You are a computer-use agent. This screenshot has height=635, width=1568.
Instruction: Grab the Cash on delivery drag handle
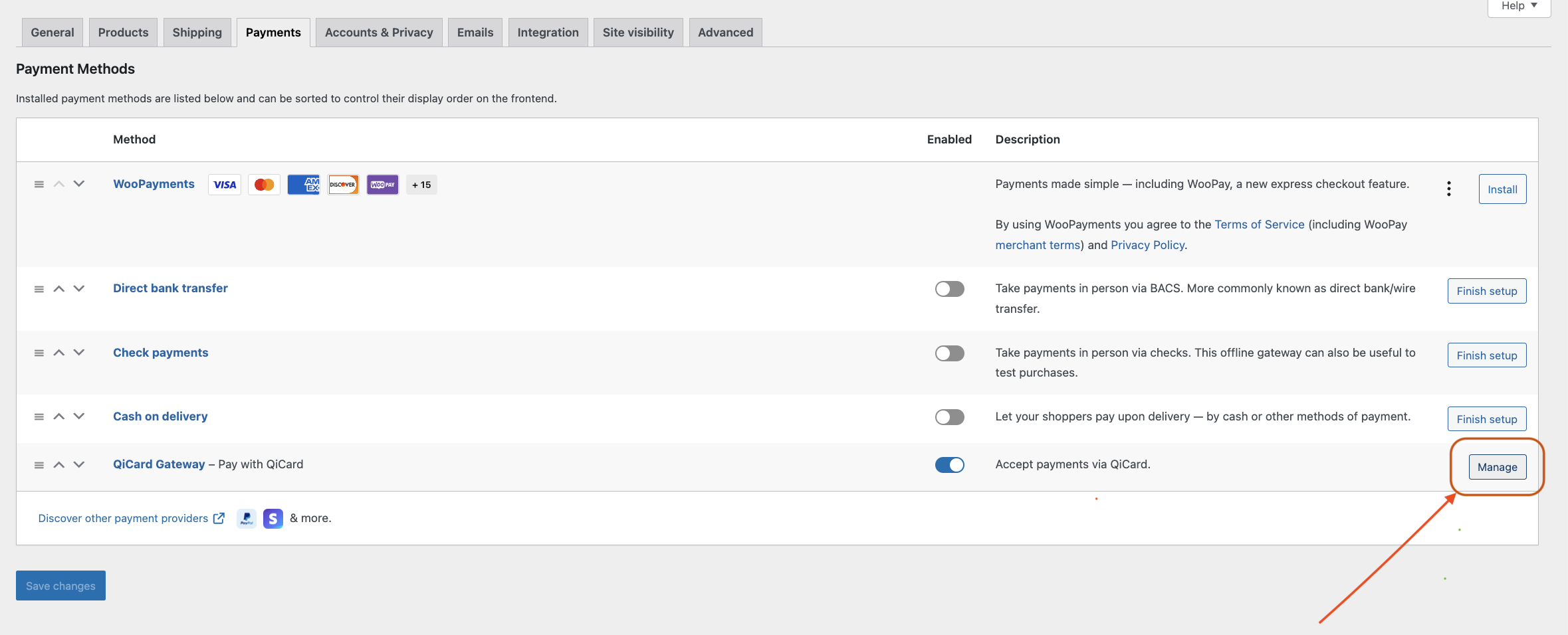click(x=39, y=416)
